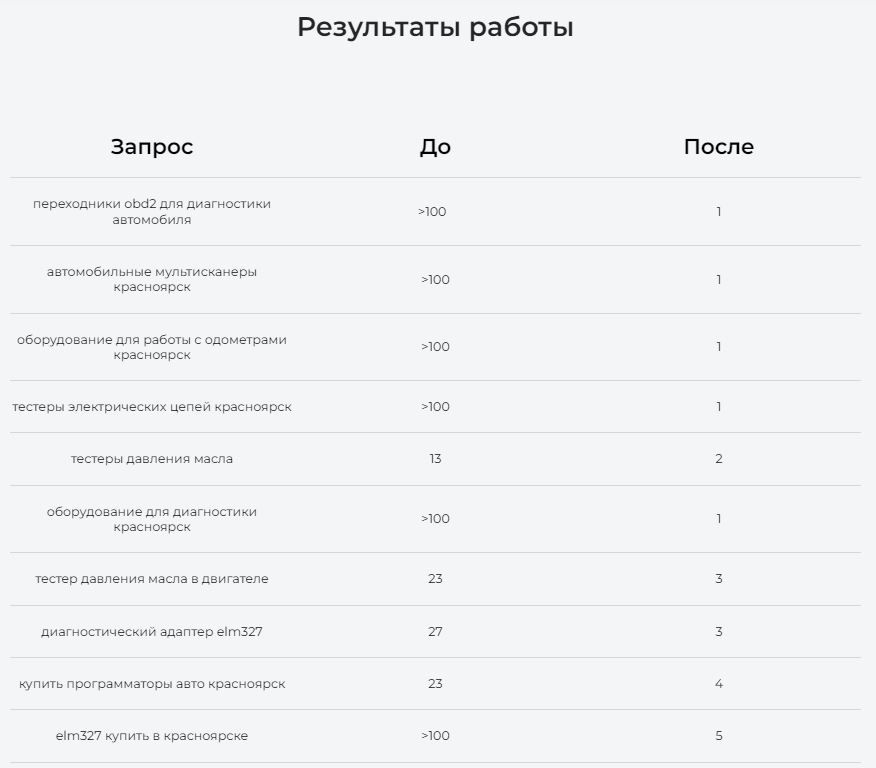Click ">100" in the elm327 купить row
Viewport: 876px width, 768px height.
click(x=435, y=736)
